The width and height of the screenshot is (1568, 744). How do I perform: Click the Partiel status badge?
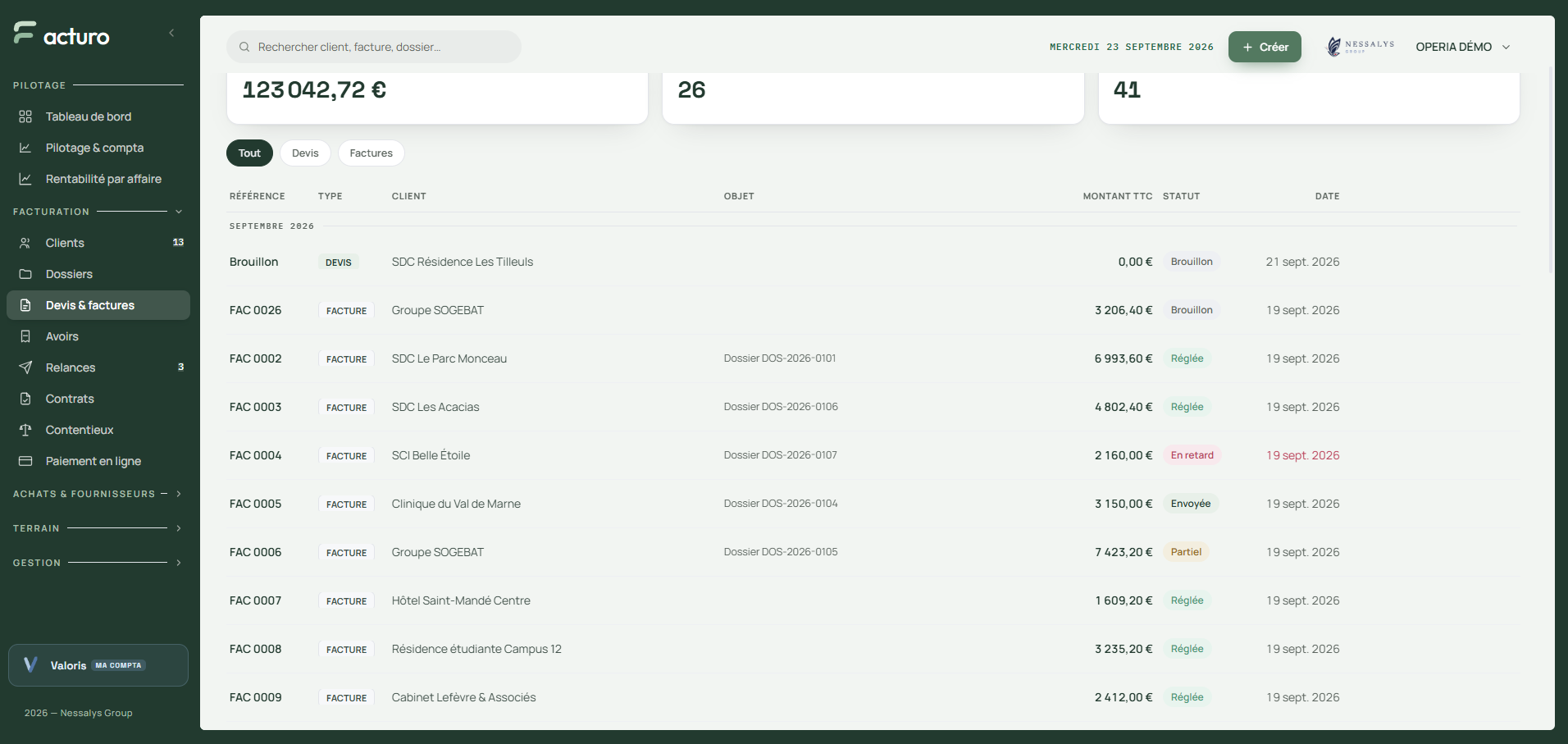[1186, 552]
